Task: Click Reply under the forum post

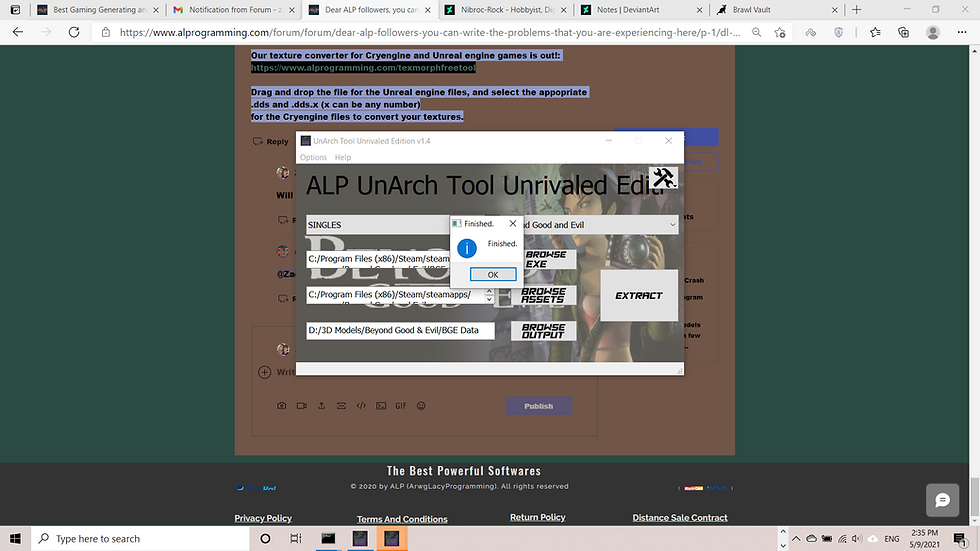Action: [271, 142]
